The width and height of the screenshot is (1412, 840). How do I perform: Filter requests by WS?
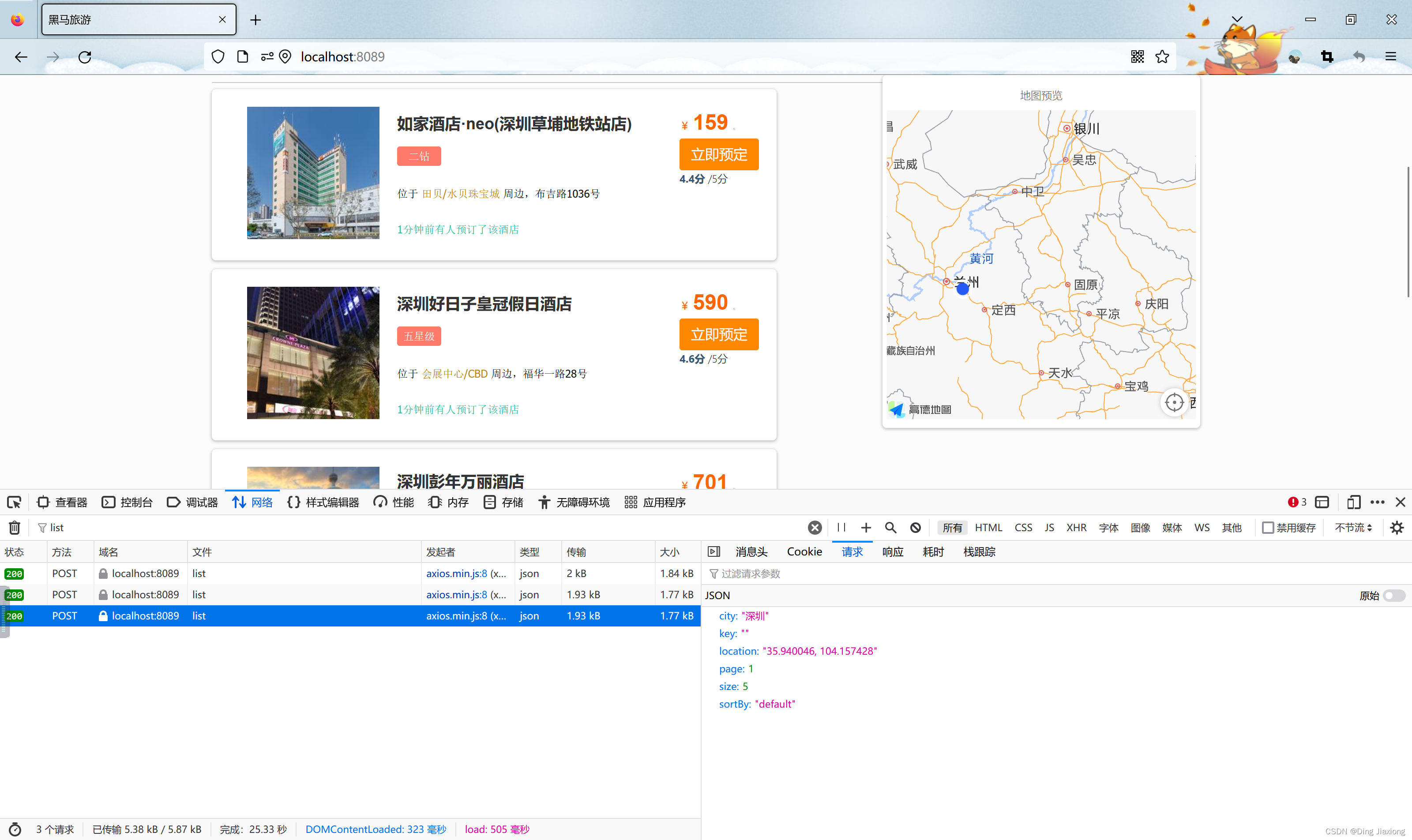(x=1202, y=528)
